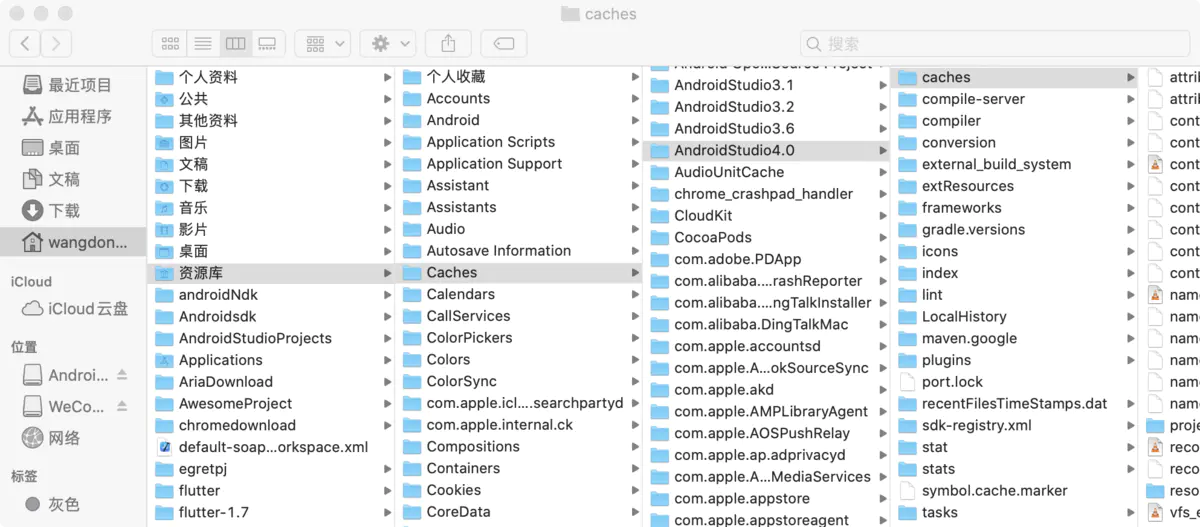
Task: Expand the AndroidStudio4.0 row arrow
Action: pyautogui.click(x=883, y=151)
